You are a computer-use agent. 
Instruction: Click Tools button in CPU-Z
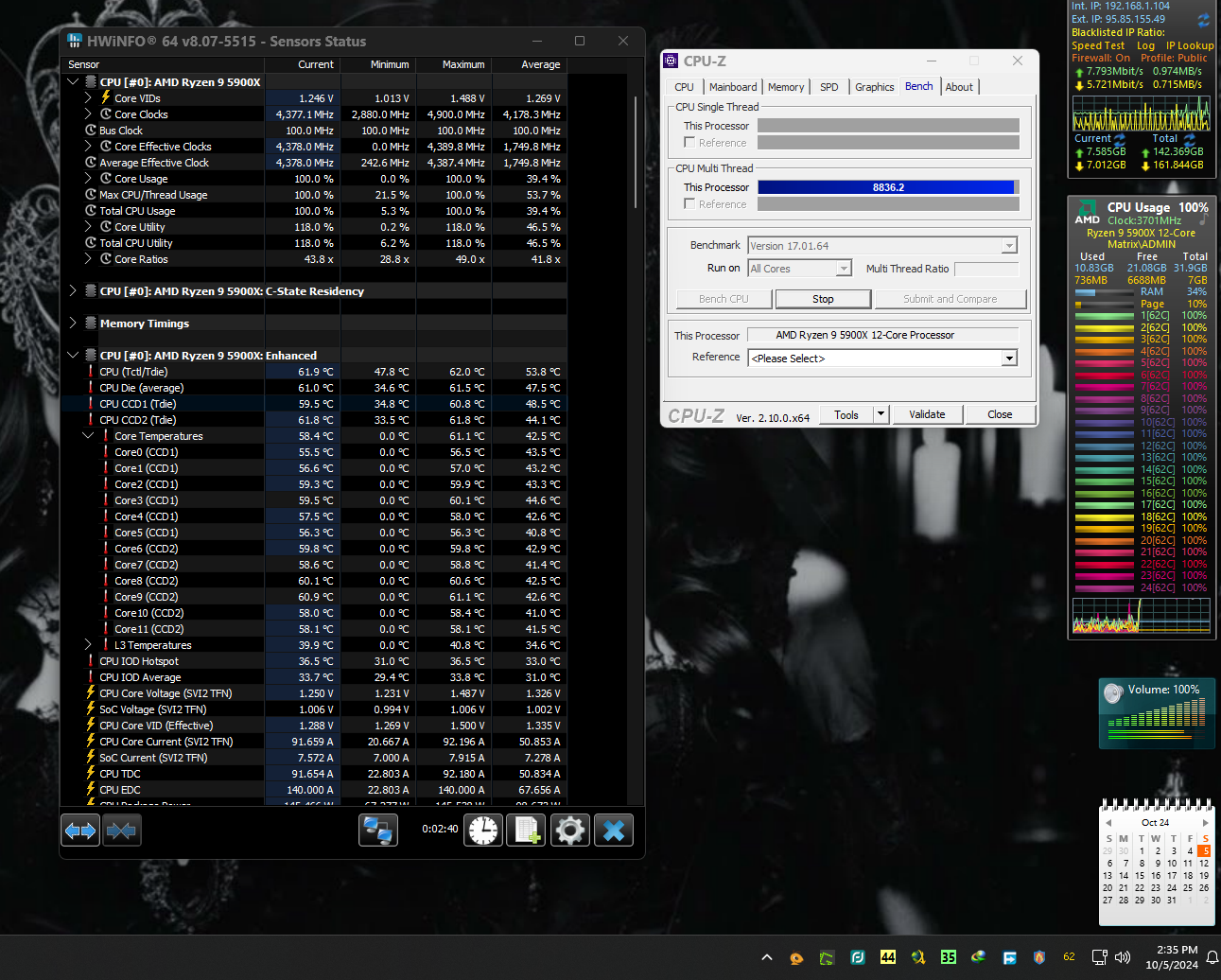point(846,414)
